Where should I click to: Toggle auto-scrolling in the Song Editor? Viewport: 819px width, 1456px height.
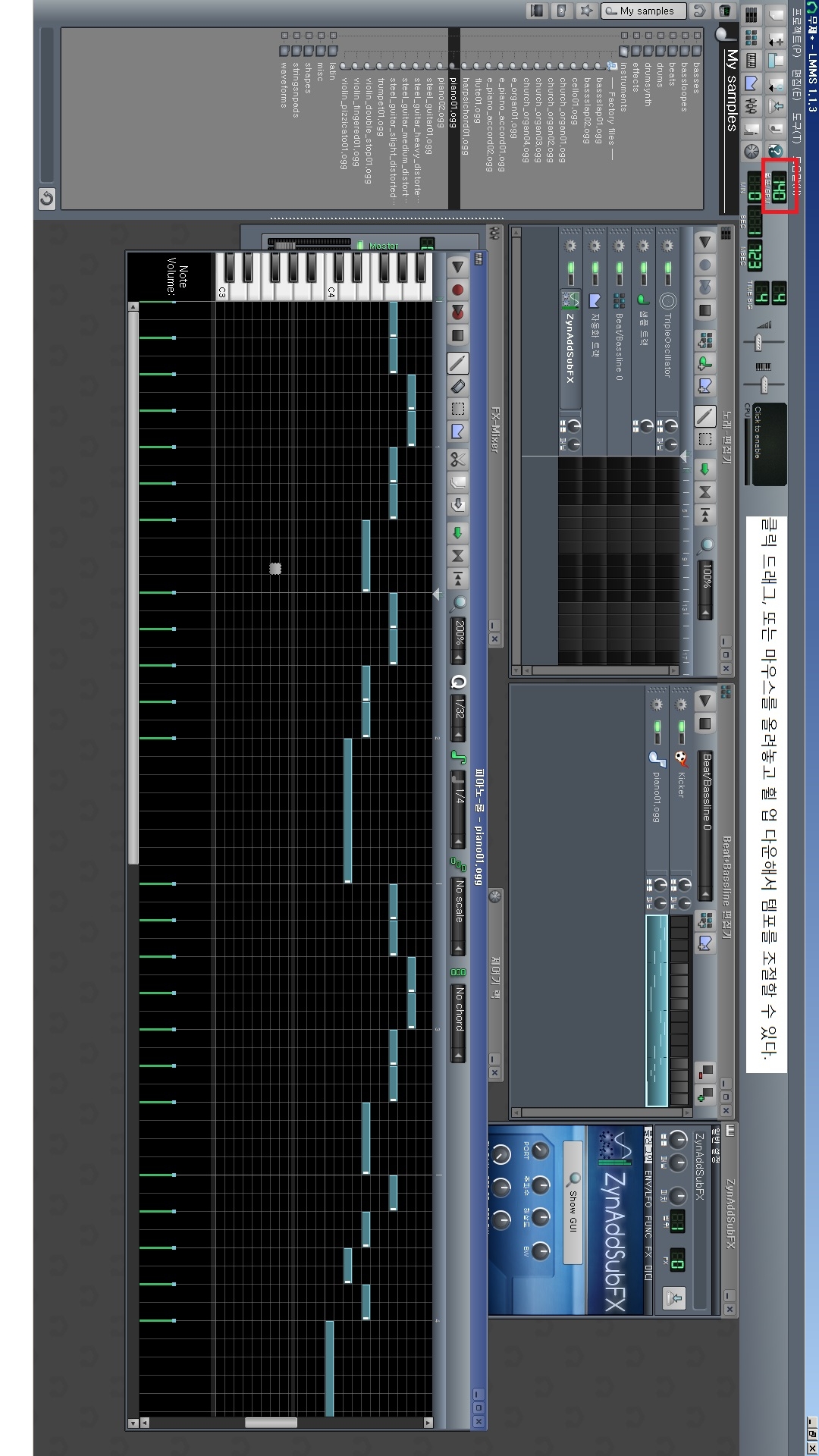705,469
